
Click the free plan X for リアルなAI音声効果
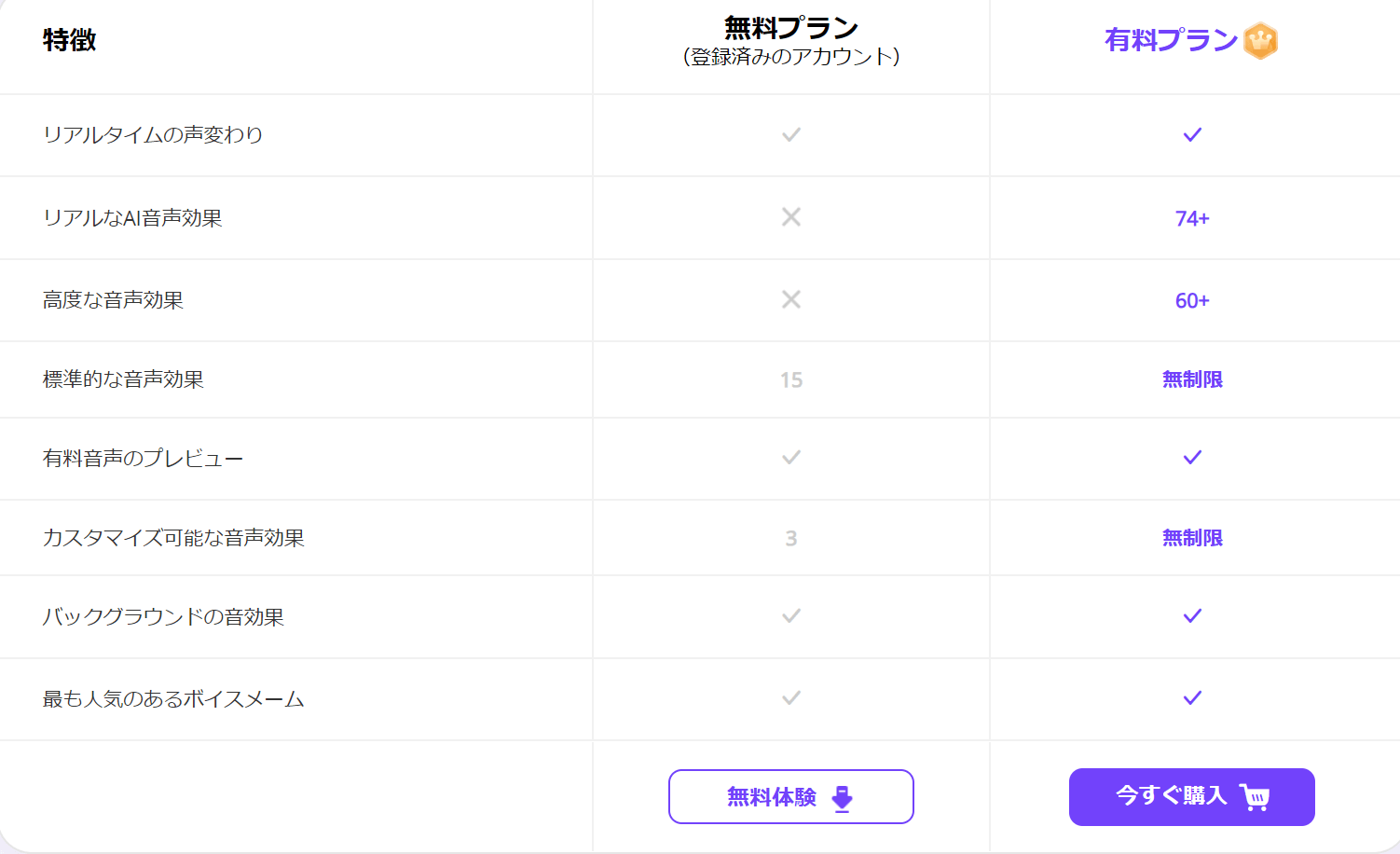[791, 217]
